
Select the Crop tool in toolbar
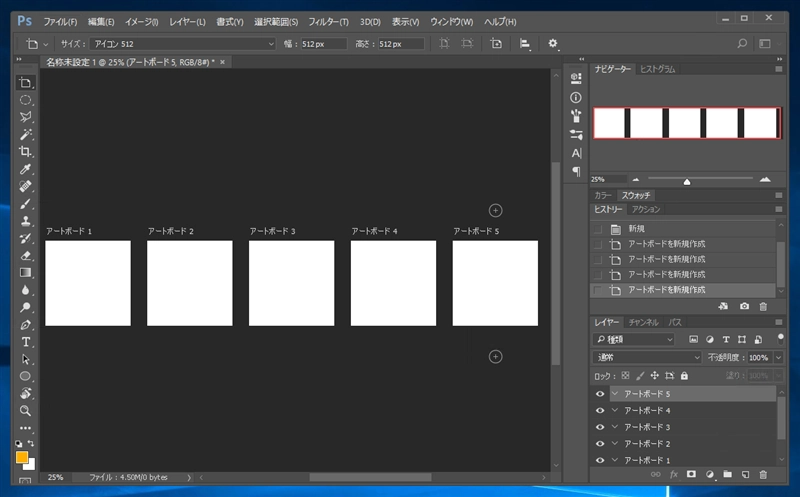tap(26, 151)
